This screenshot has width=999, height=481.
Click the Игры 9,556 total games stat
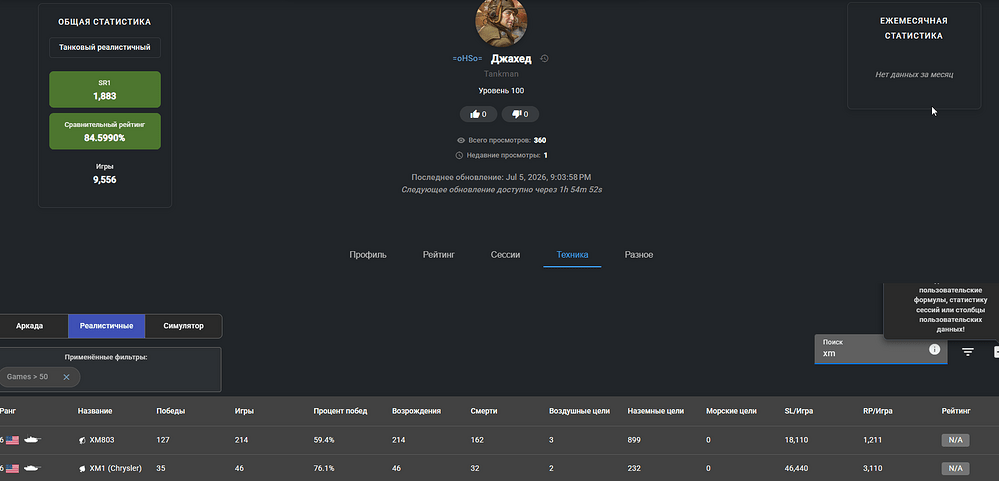pos(104,174)
